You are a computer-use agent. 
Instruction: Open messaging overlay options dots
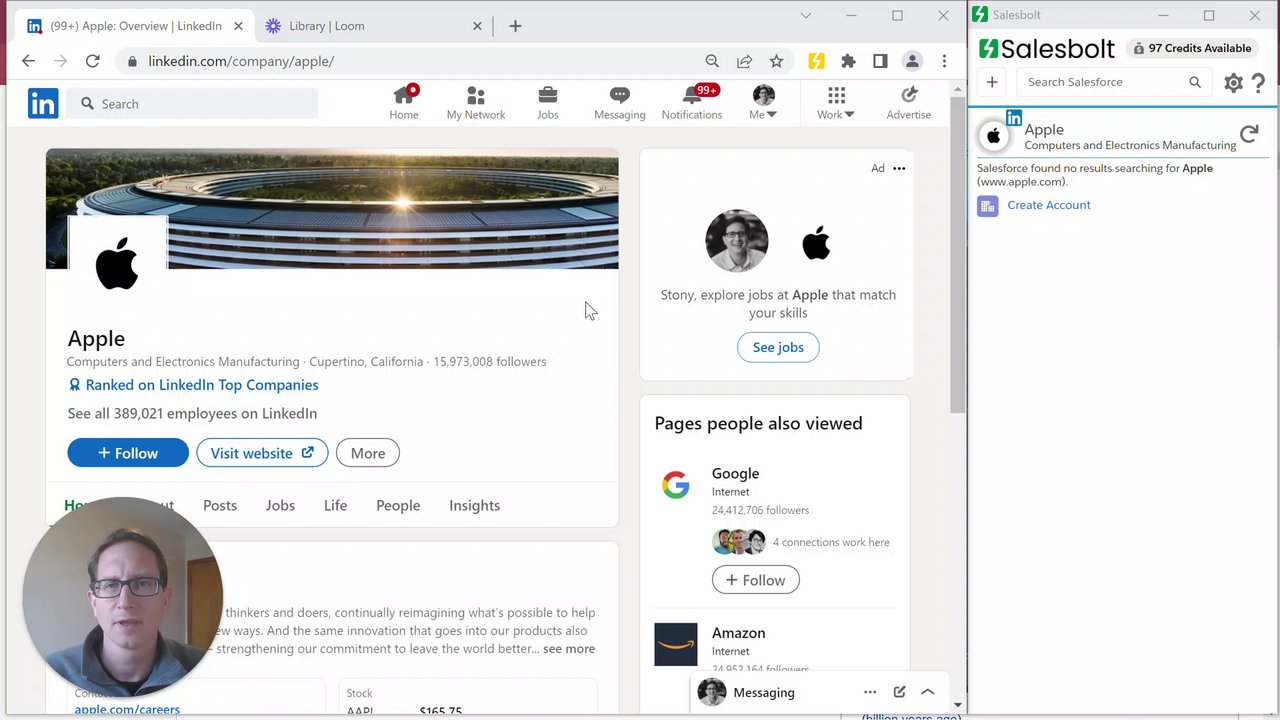(870, 692)
